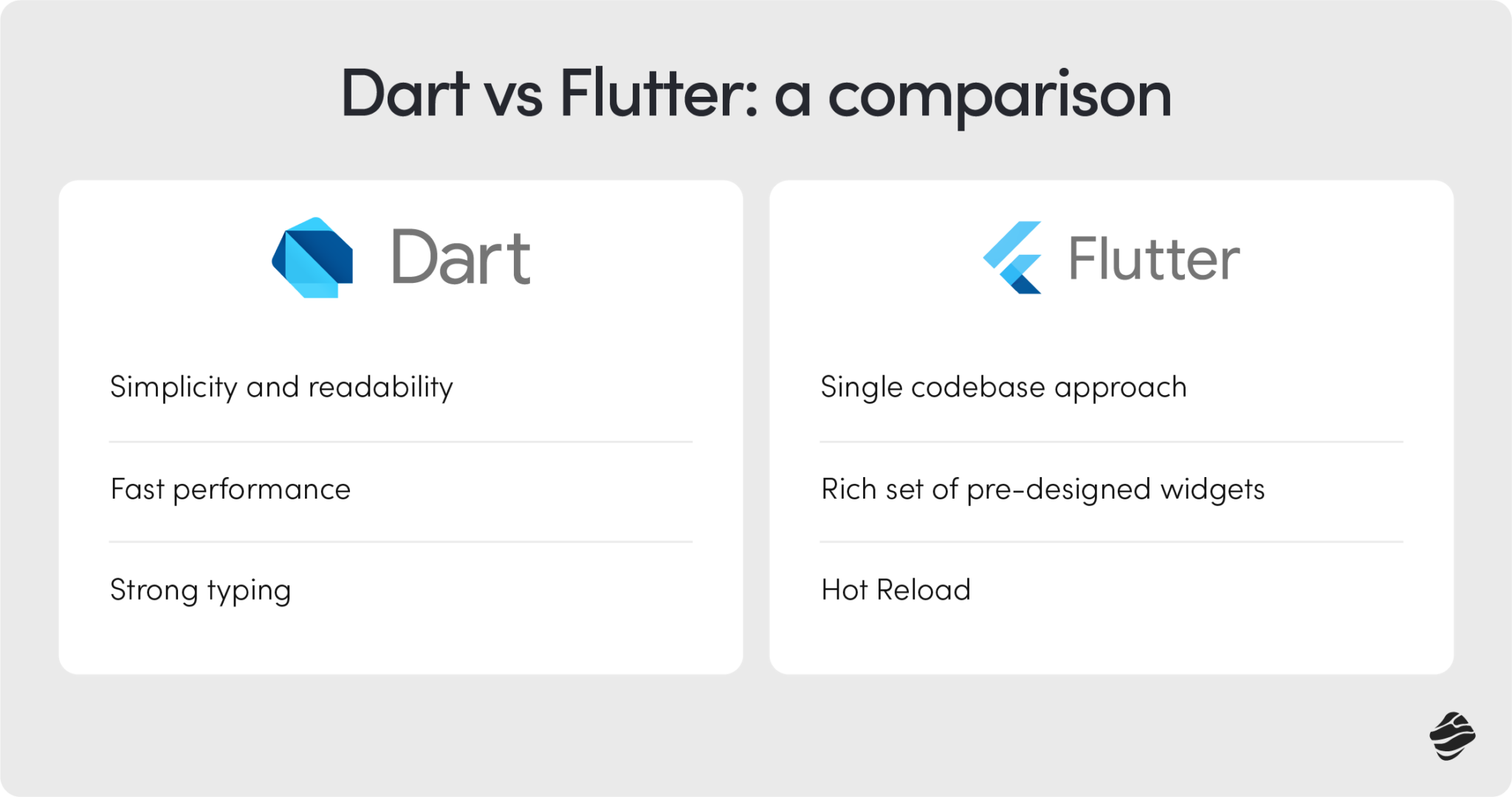The height and width of the screenshot is (797, 1512).
Task: Click the word 'Flutter:' in the title
Action: point(659,94)
